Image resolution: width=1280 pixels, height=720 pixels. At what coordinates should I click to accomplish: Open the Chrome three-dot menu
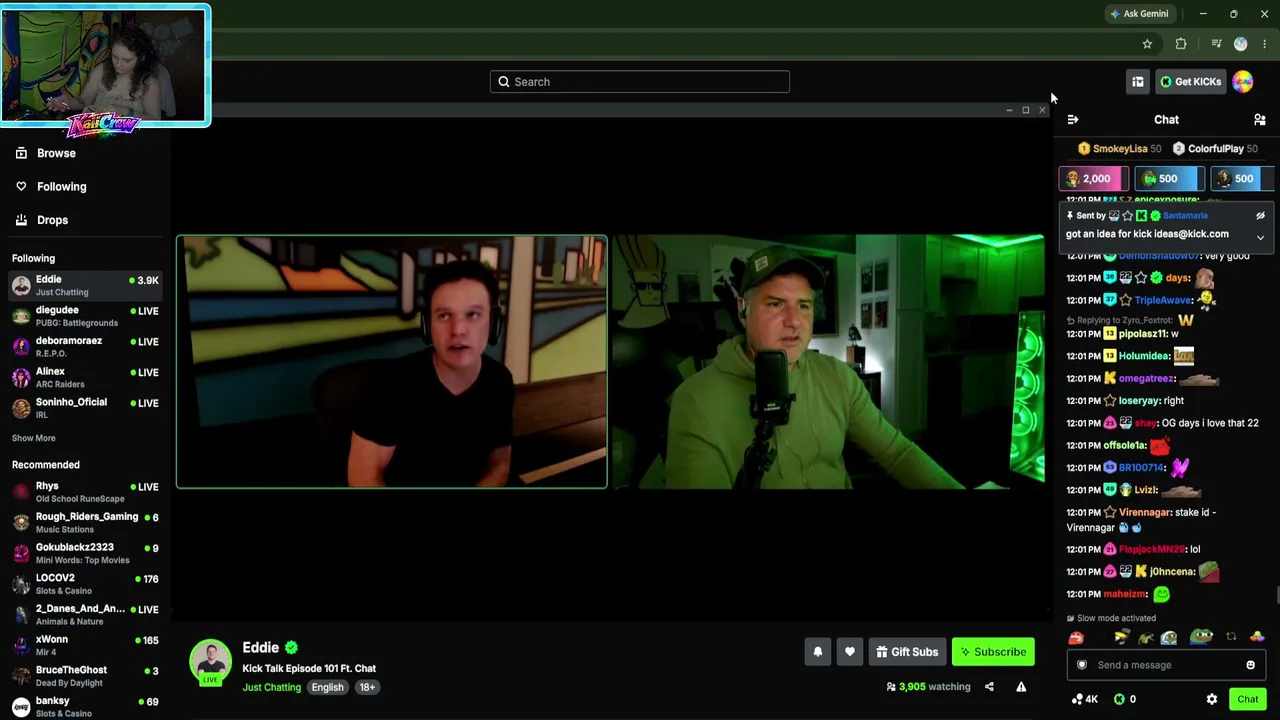(1265, 44)
